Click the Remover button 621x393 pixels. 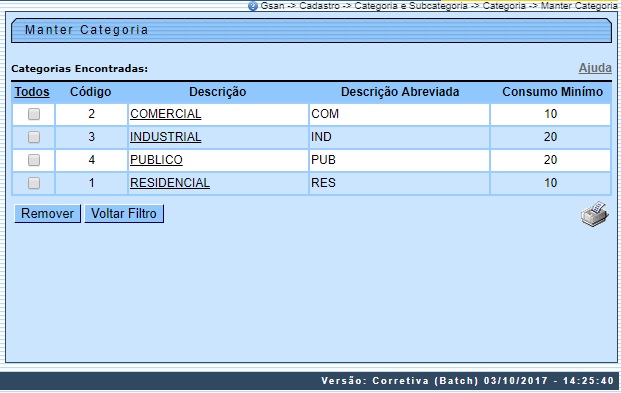pos(48,214)
